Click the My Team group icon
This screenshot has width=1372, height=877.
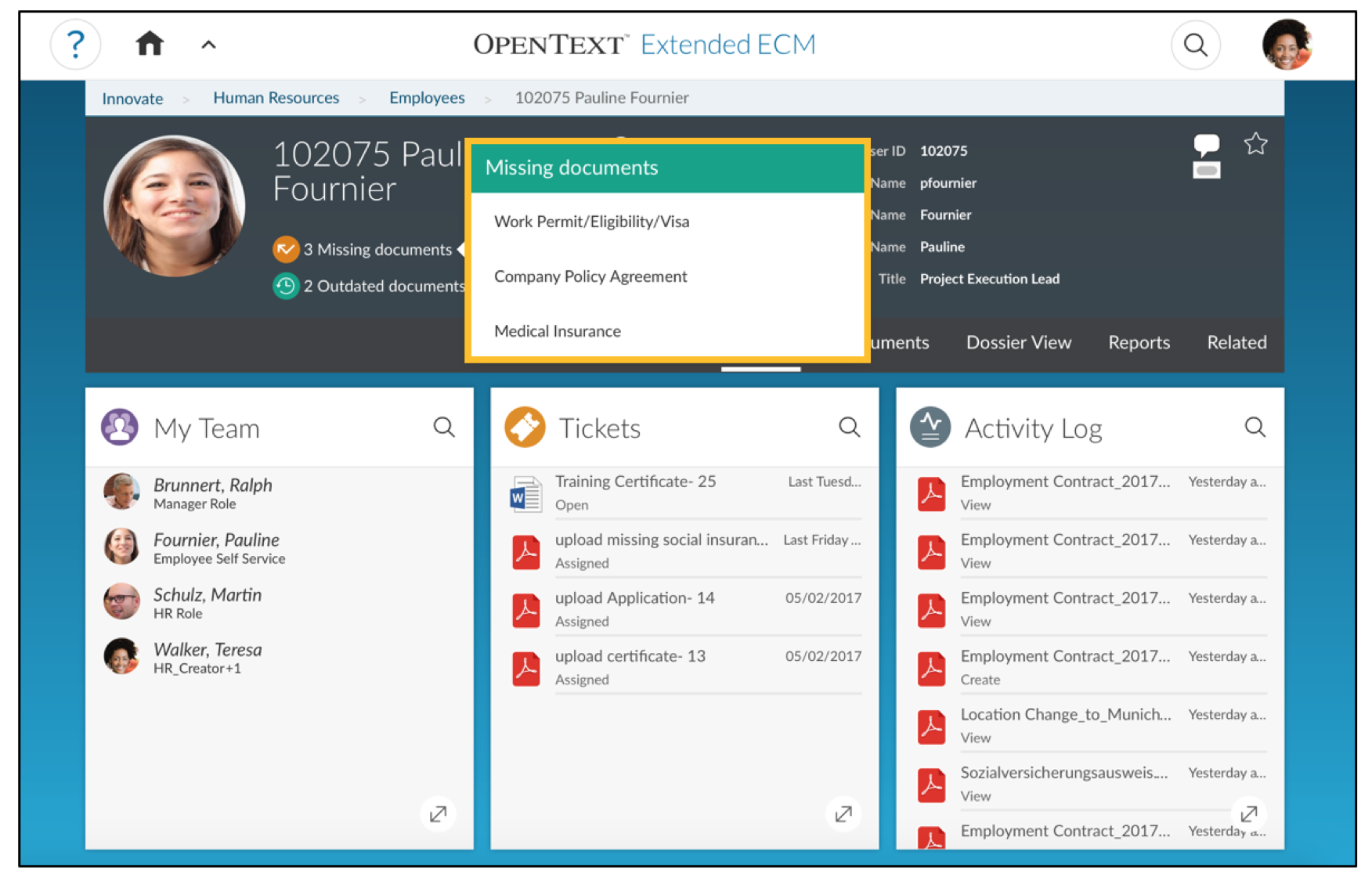(x=120, y=427)
